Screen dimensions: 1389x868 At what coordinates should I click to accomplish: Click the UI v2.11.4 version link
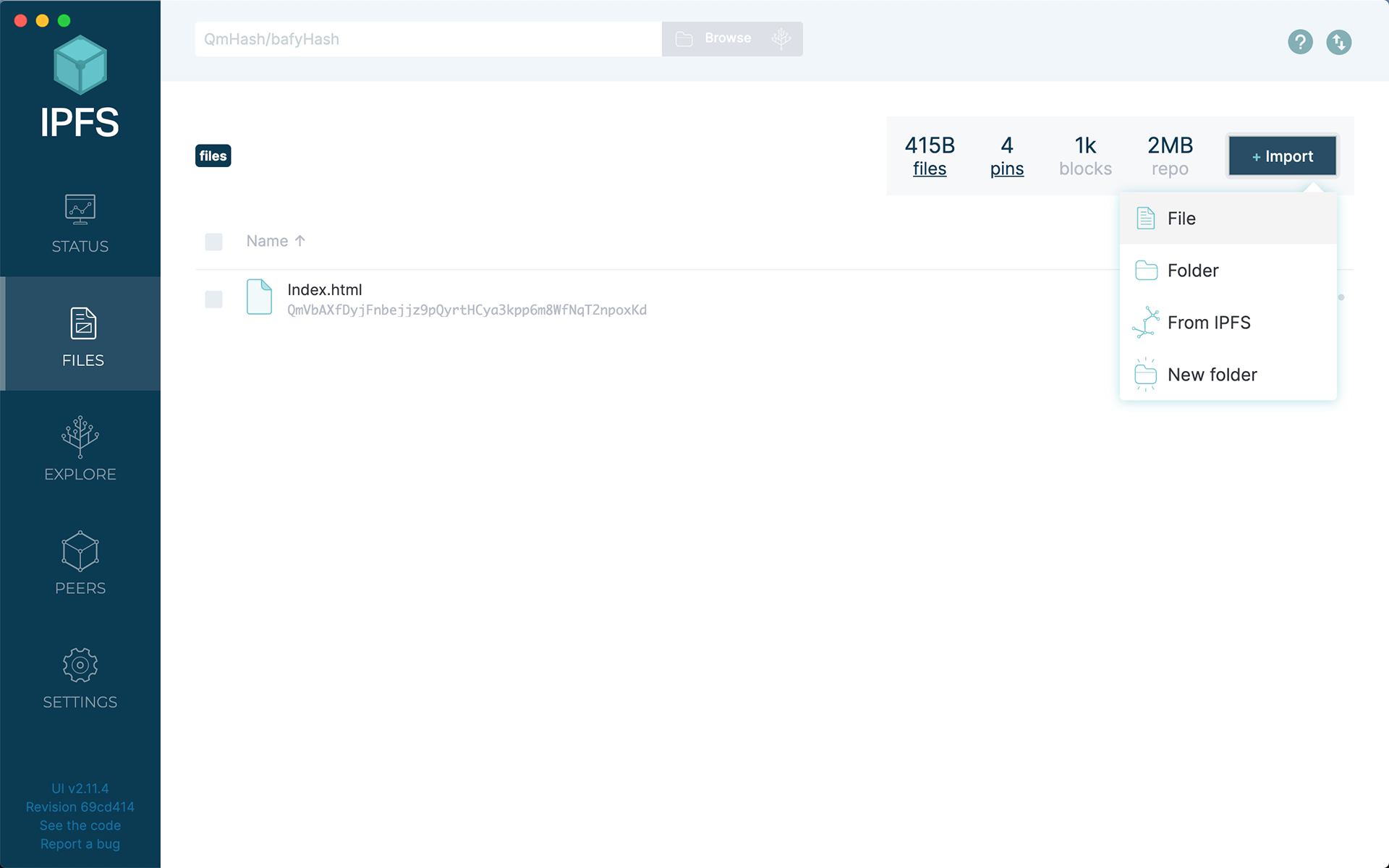coord(80,788)
